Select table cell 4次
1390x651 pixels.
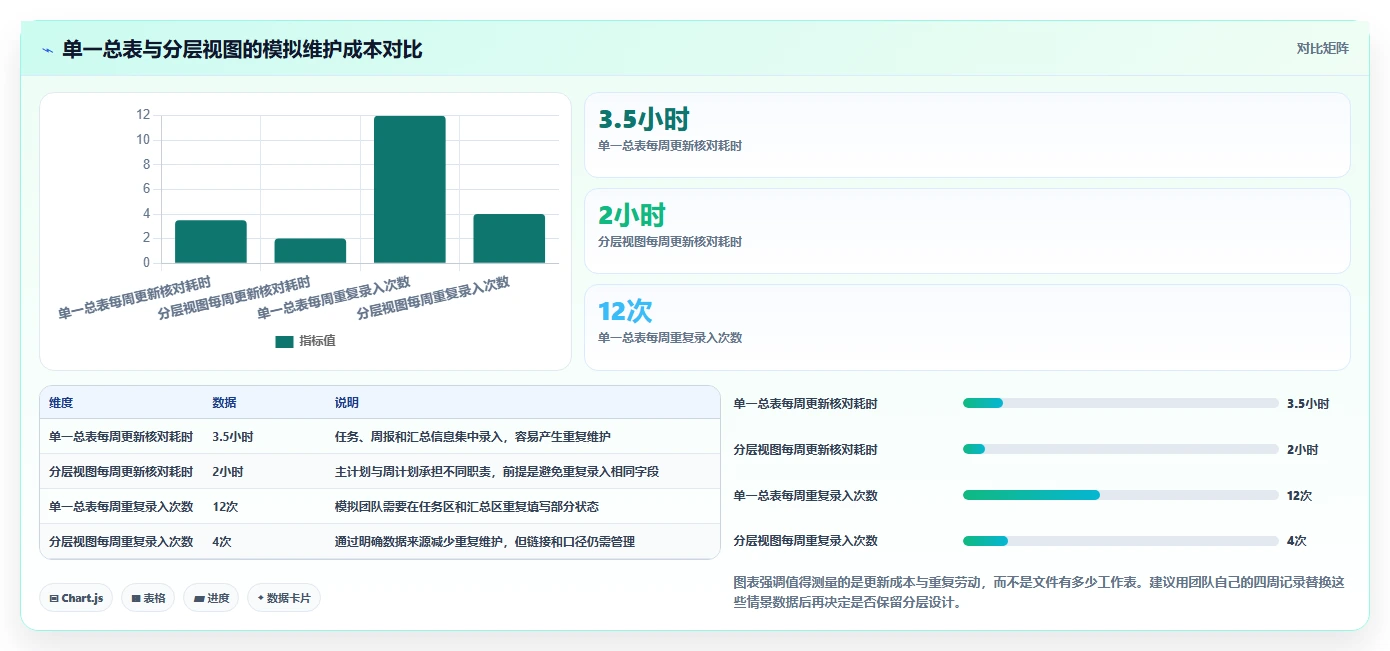pyautogui.click(x=222, y=541)
